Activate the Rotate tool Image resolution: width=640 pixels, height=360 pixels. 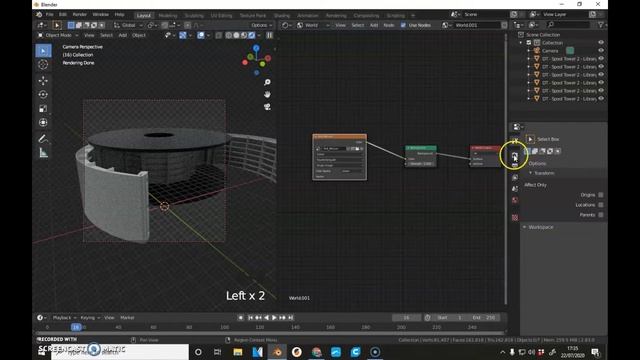[43, 94]
